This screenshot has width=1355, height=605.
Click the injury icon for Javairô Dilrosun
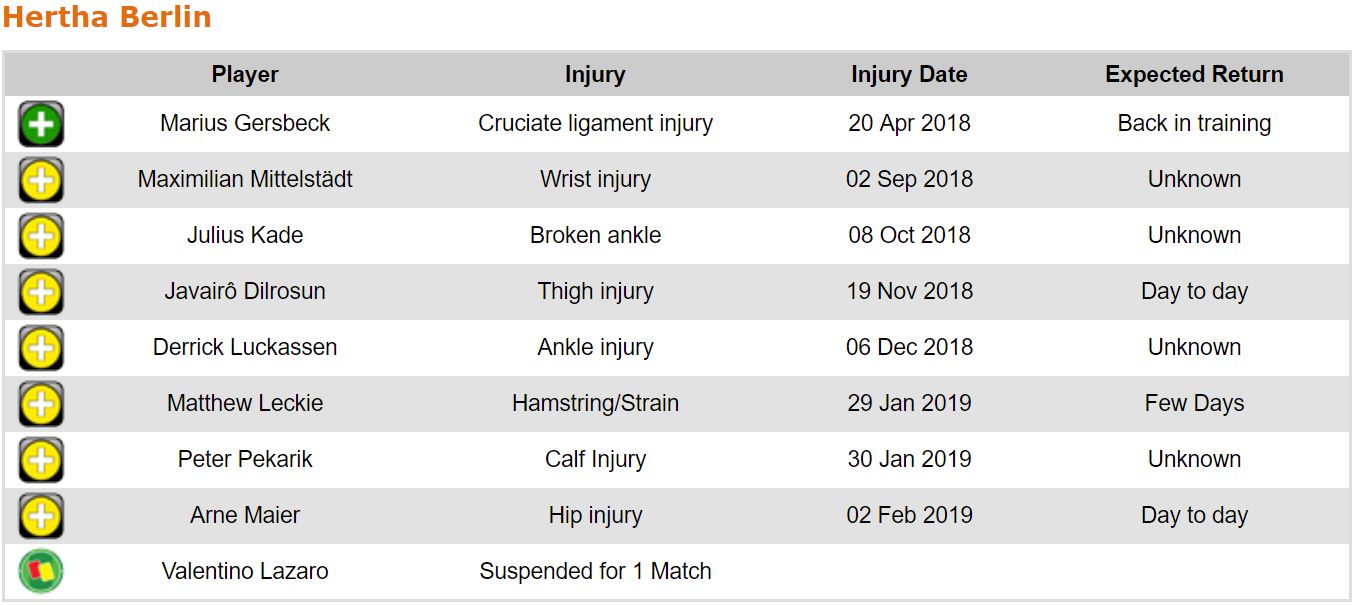pyautogui.click(x=41, y=292)
